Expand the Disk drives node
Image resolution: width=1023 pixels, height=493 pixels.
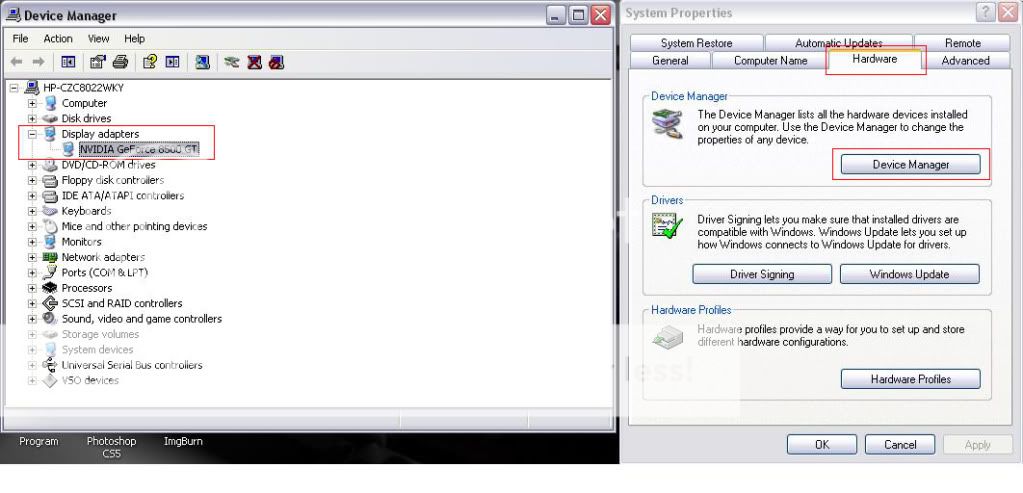[x=32, y=119]
